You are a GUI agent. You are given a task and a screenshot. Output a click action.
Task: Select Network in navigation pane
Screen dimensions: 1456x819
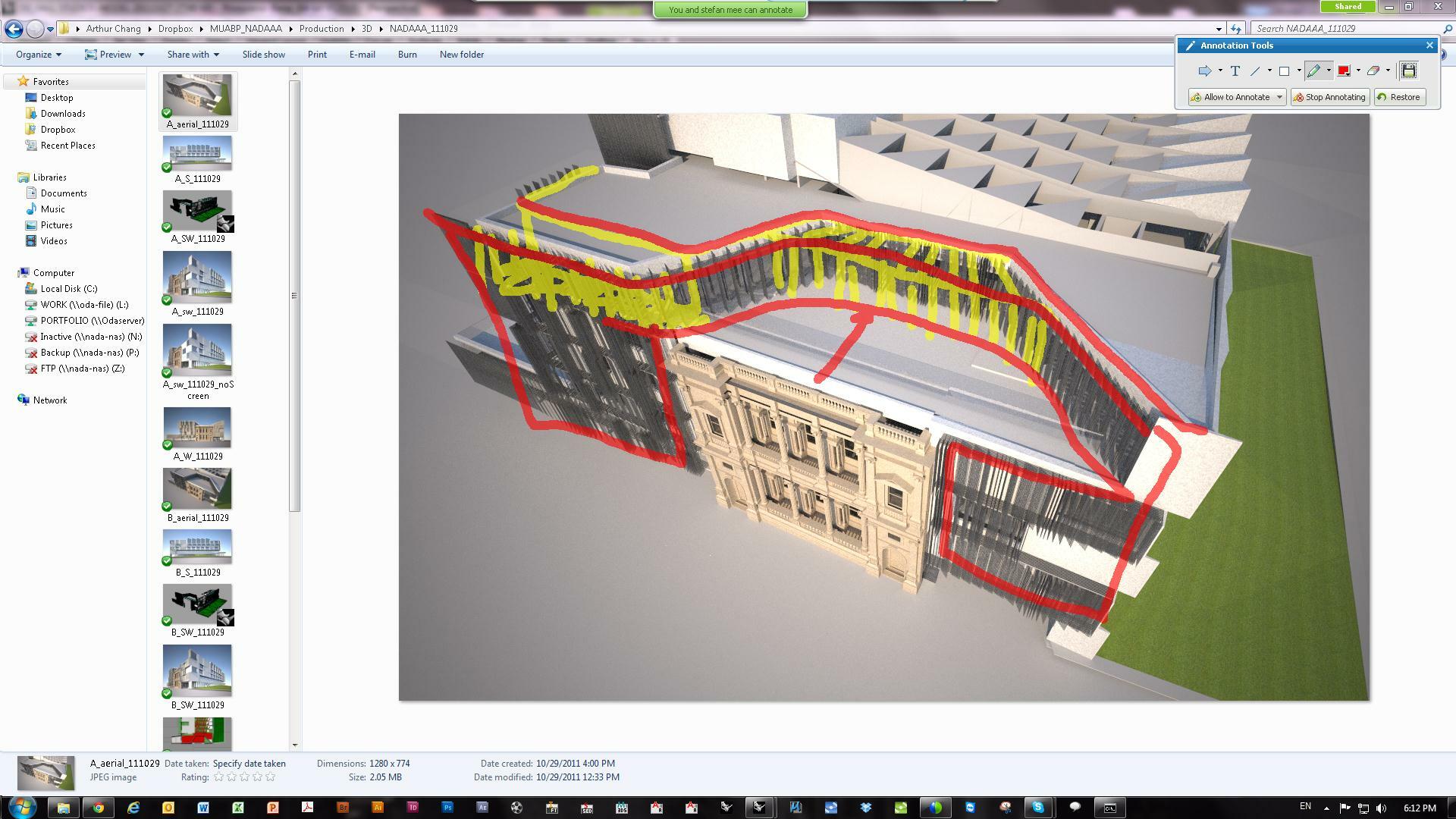coord(50,400)
